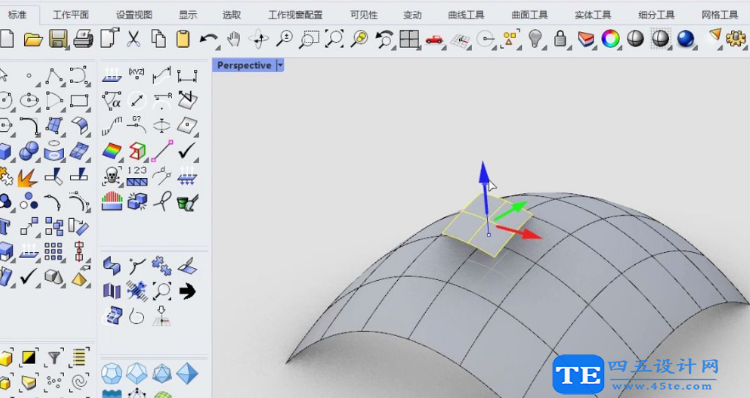Click the red-green Curvature graph icon
This screenshot has height=398, width=750.
coord(112,201)
